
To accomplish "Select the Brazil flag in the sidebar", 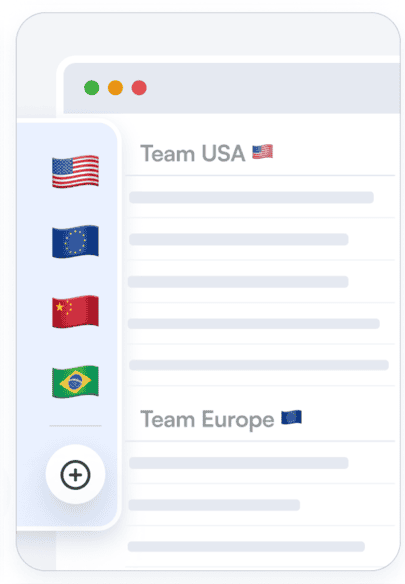I will point(76,381).
